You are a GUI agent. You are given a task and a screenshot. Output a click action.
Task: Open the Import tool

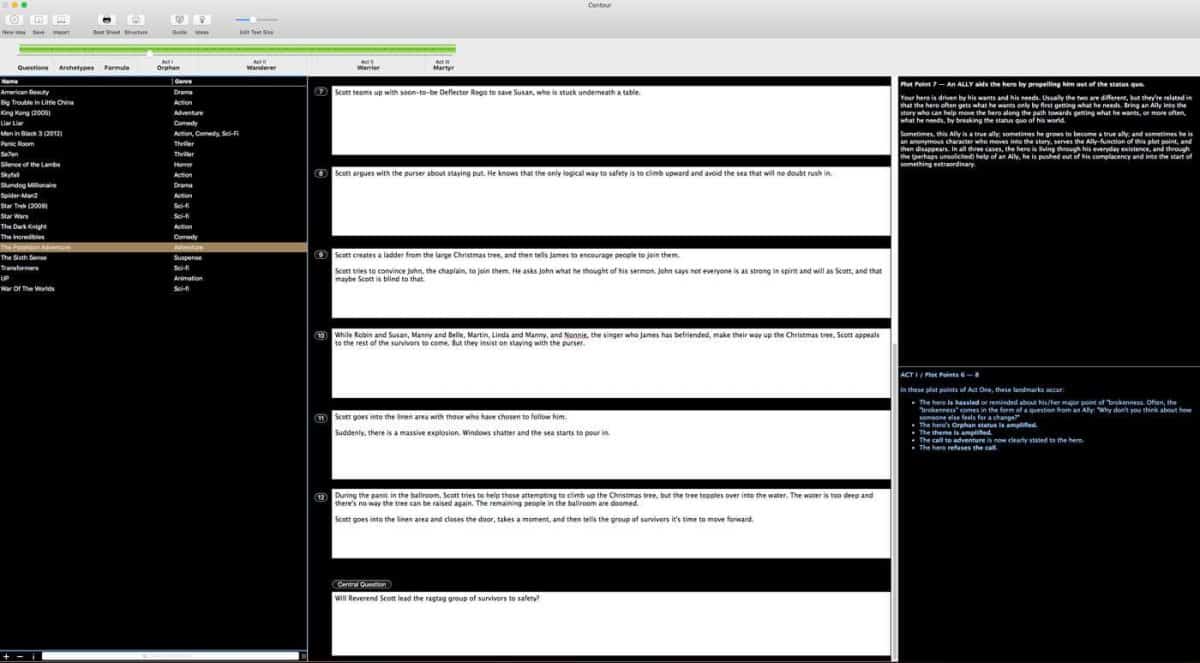[61, 20]
